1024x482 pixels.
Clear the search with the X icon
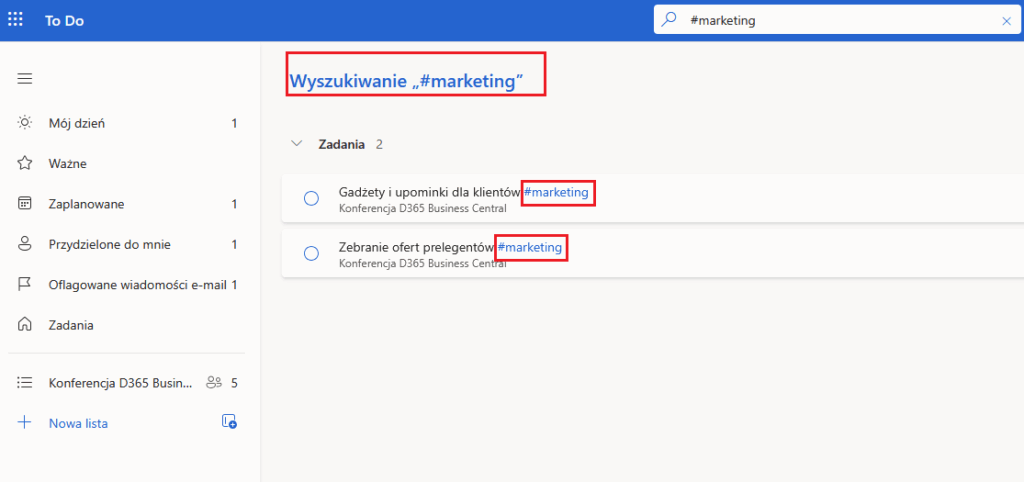coord(1006,21)
